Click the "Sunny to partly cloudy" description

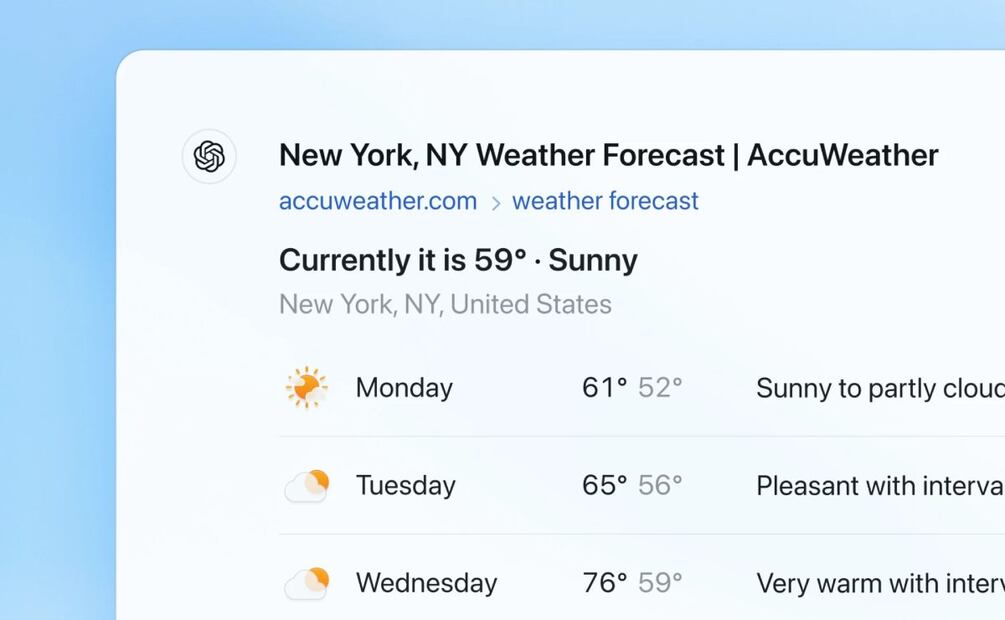(879, 388)
